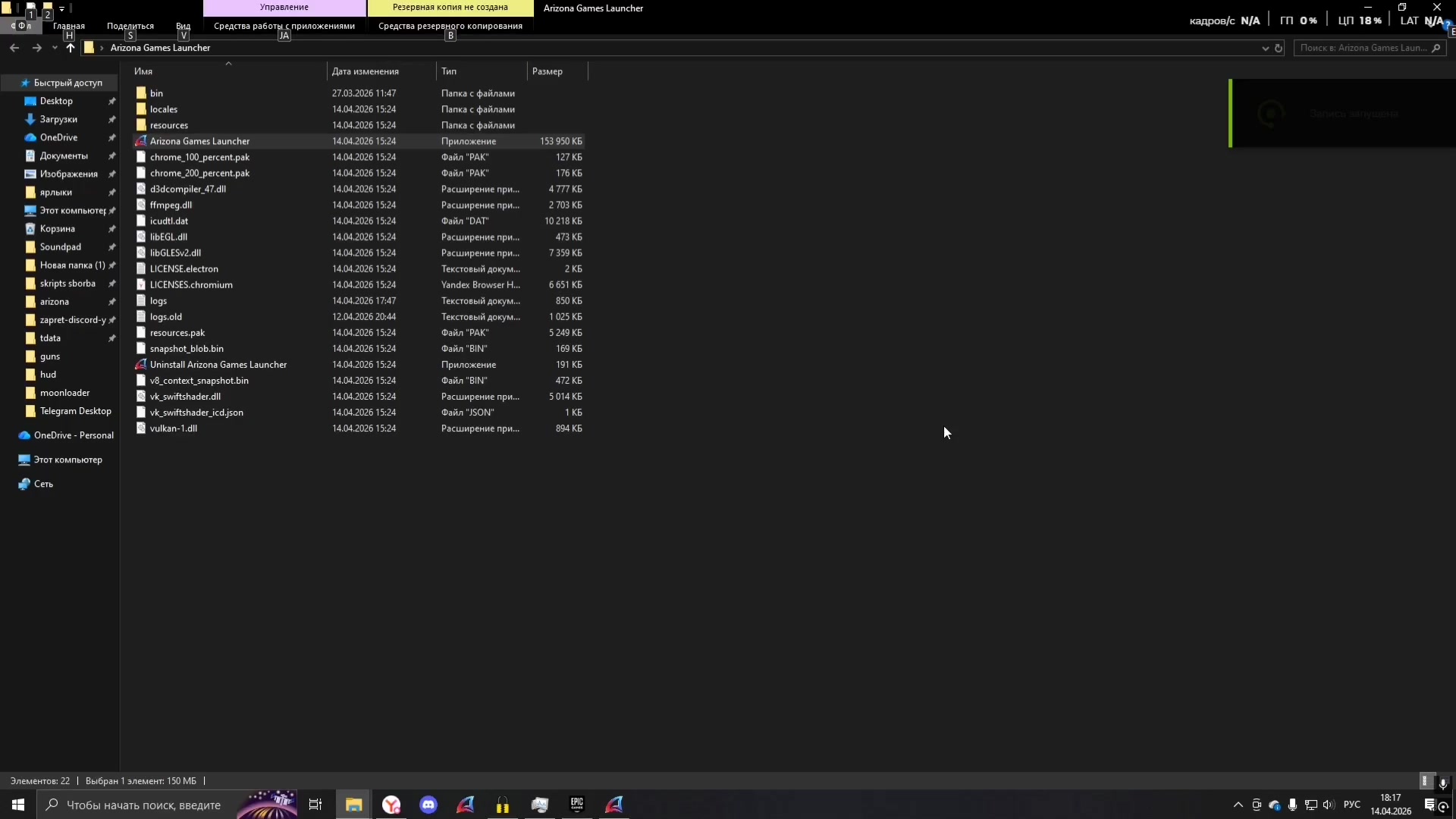
Task: Open the address bar history dropdown
Action: click(1265, 48)
